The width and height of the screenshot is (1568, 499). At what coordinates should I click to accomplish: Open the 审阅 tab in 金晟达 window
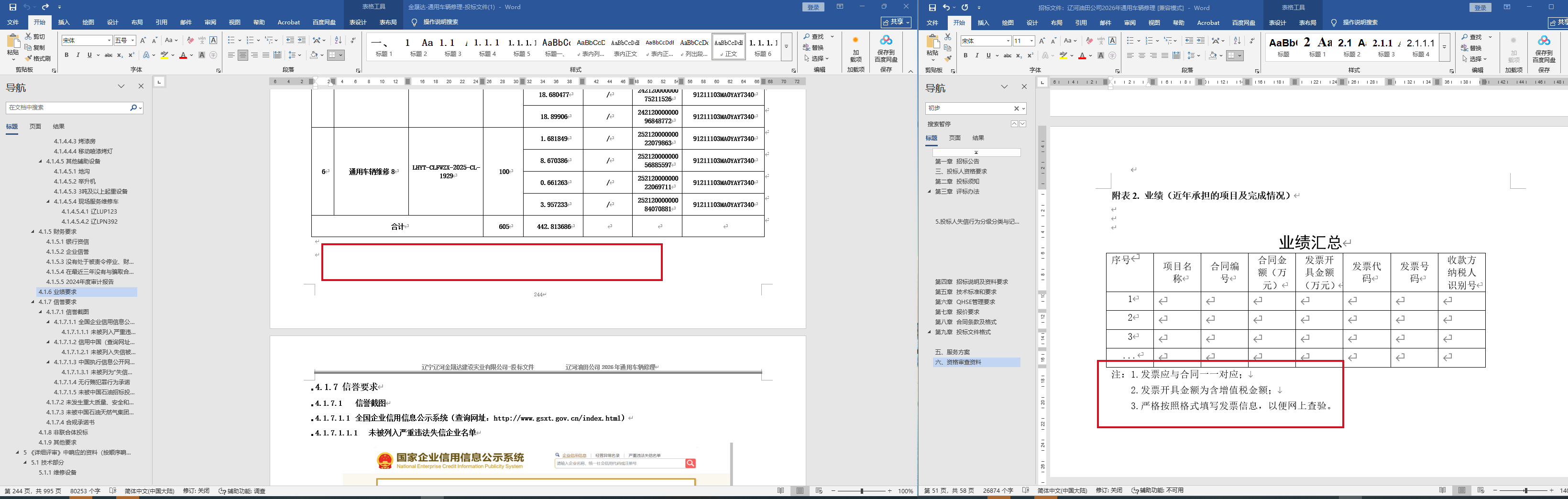pos(210,22)
